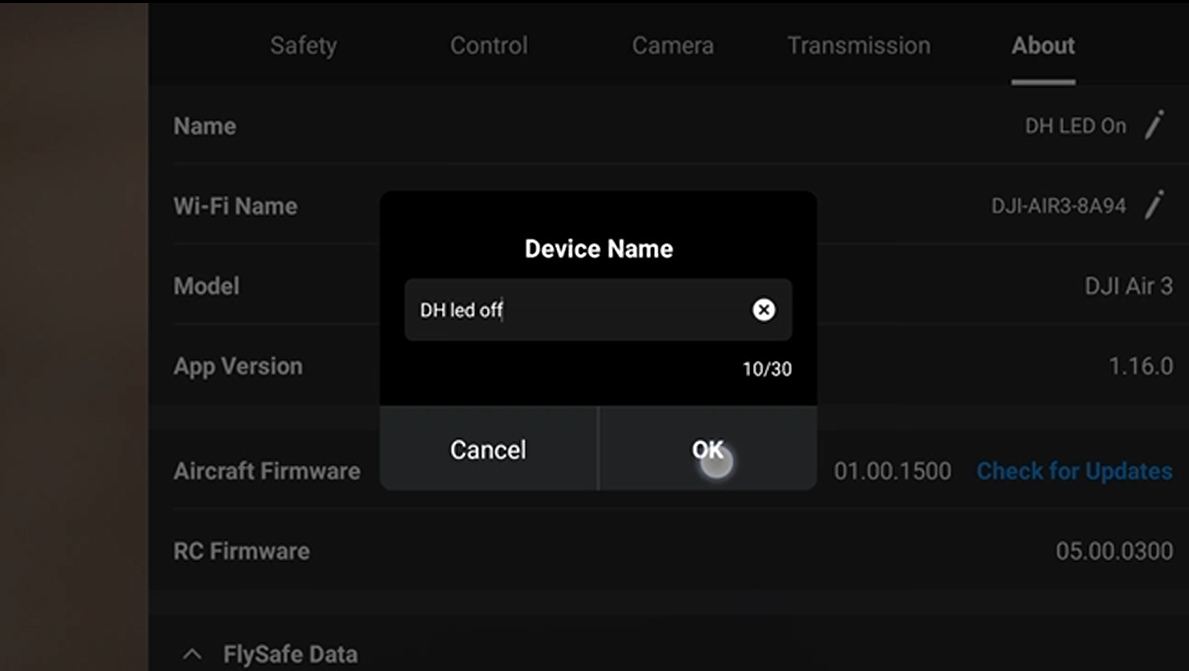Open the Control tab
The height and width of the screenshot is (671, 1189).
coord(488,46)
